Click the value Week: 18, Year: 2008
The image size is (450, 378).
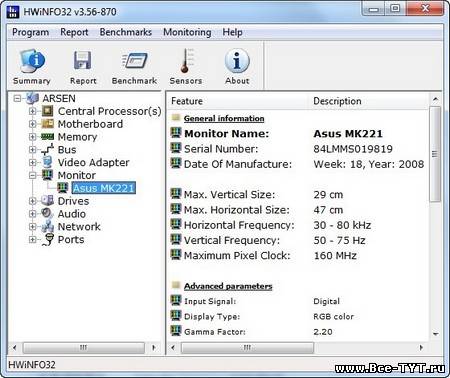coord(369,164)
